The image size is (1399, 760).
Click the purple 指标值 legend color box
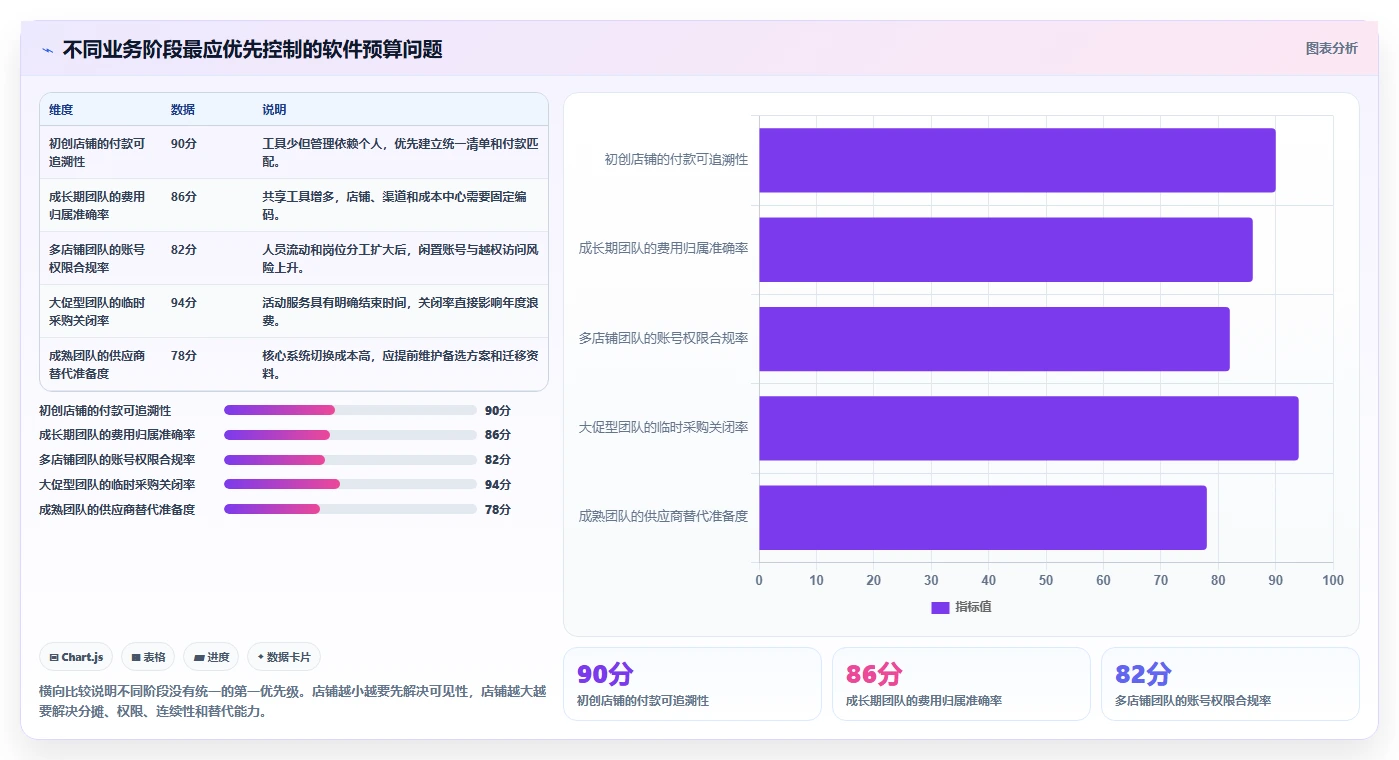click(x=940, y=607)
